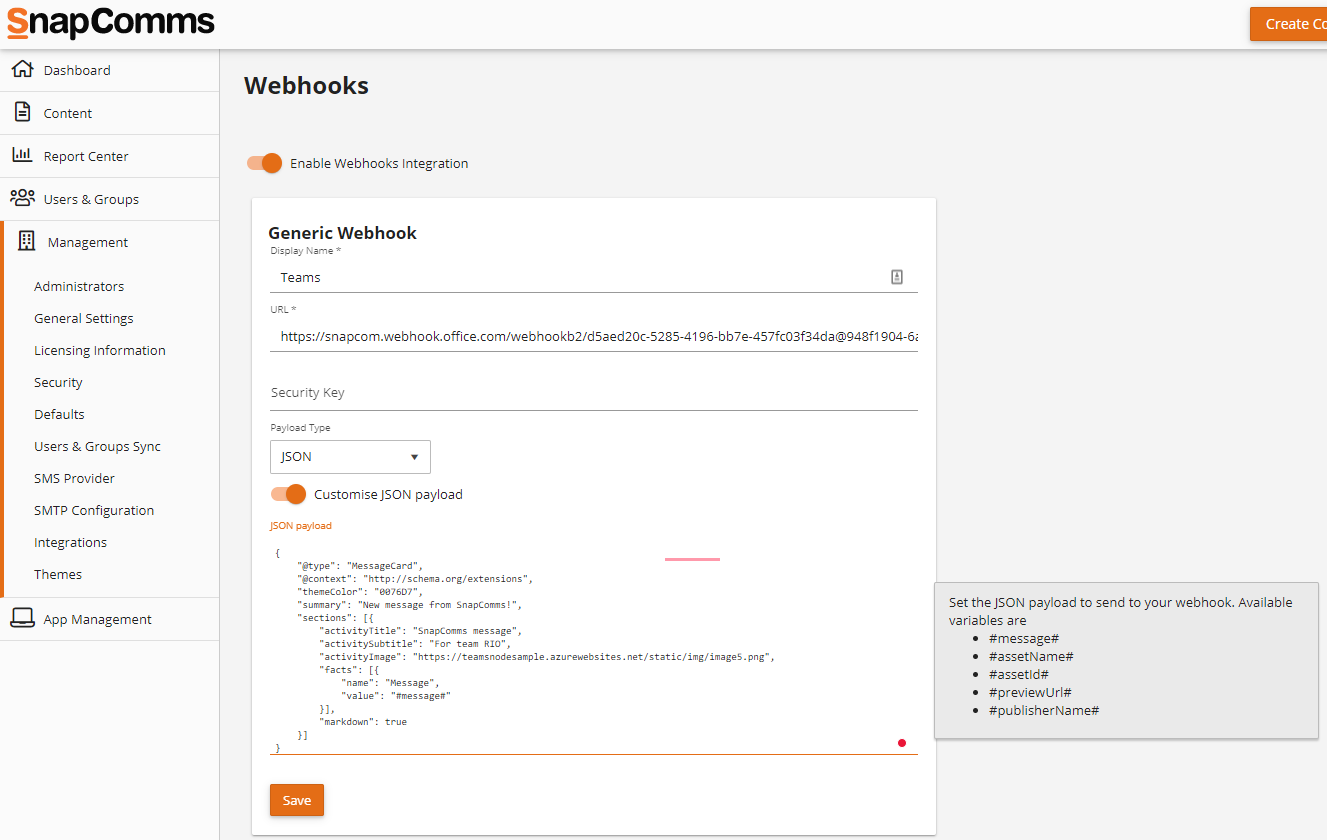Click the '"summary"' line in payload
1327x840 pixels.
coord(410,604)
